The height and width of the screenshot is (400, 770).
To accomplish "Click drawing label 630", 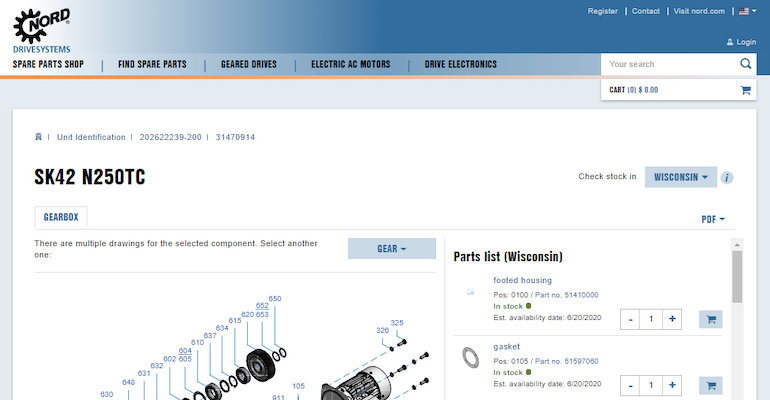I will [107, 394].
